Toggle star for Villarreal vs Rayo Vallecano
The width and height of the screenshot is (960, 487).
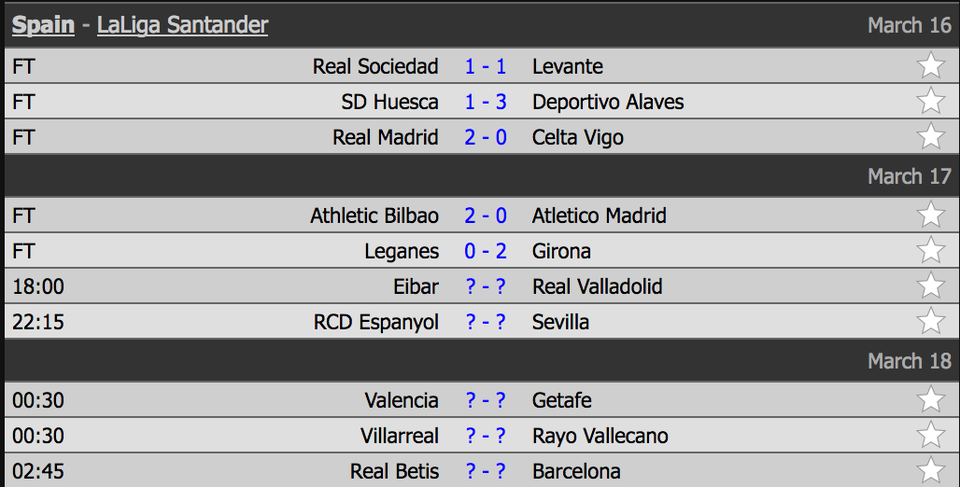tap(931, 436)
